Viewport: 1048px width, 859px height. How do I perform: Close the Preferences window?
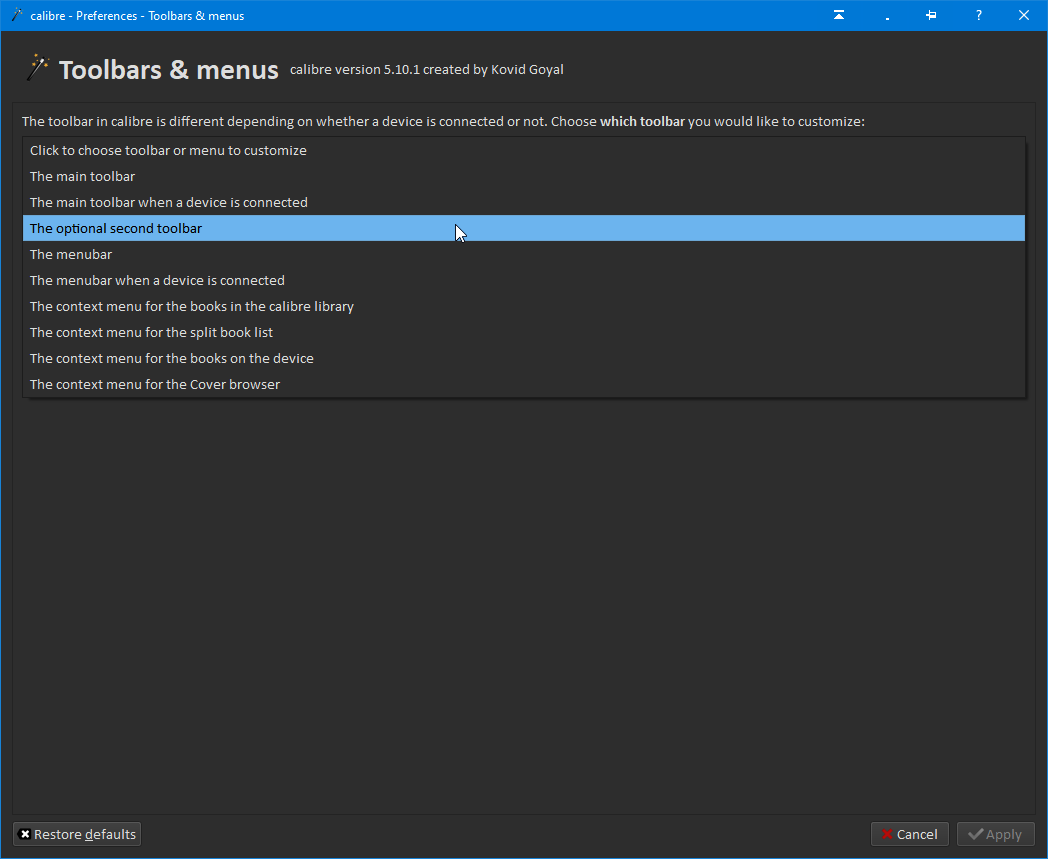[1024, 15]
